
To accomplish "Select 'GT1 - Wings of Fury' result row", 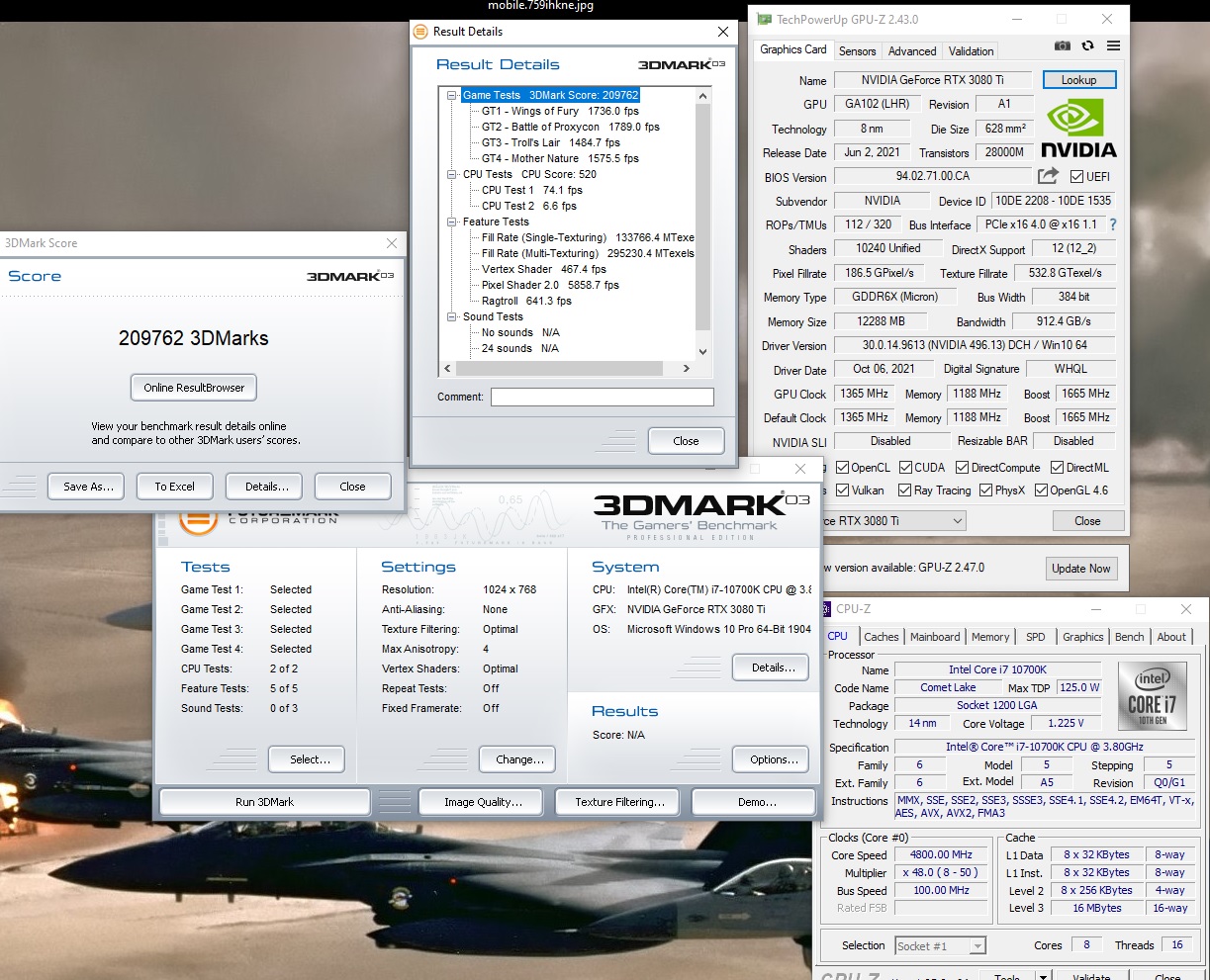I will [560, 112].
